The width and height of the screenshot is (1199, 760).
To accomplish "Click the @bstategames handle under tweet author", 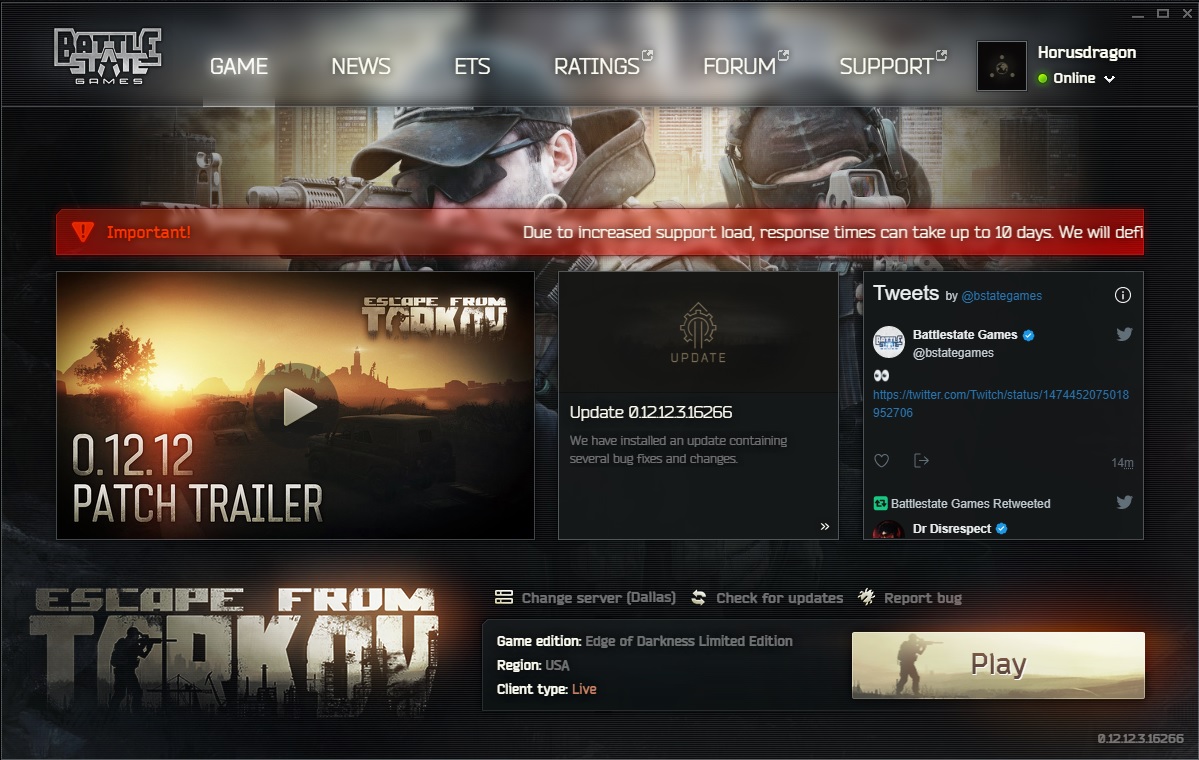I will [953, 352].
